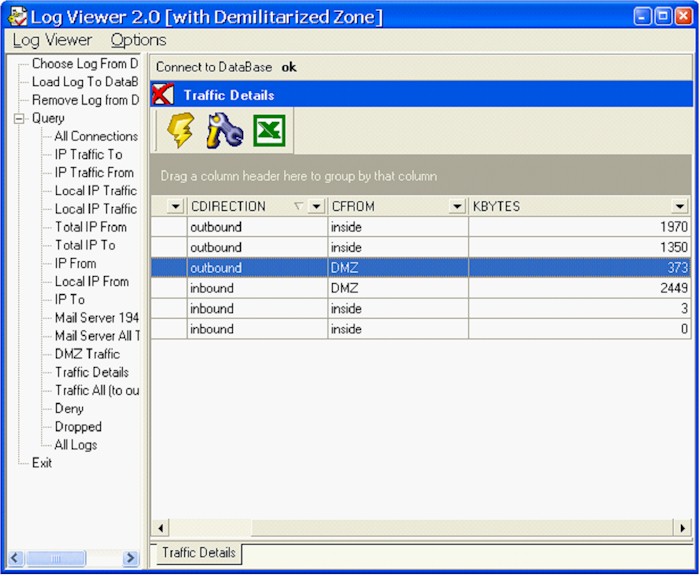Collapse the Query tree node
The image size is (700, 576).
pos(19,118)
